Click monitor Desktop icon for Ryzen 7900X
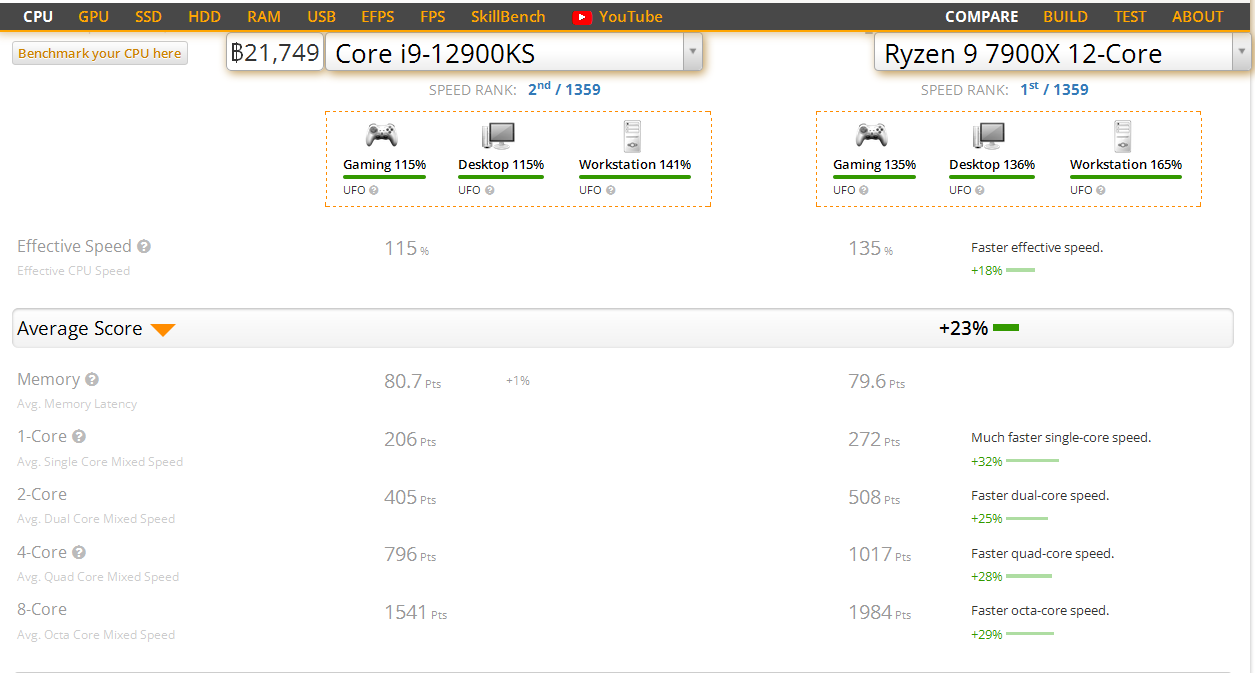This screenshot has height=673, width=1255. click(989, 136)
